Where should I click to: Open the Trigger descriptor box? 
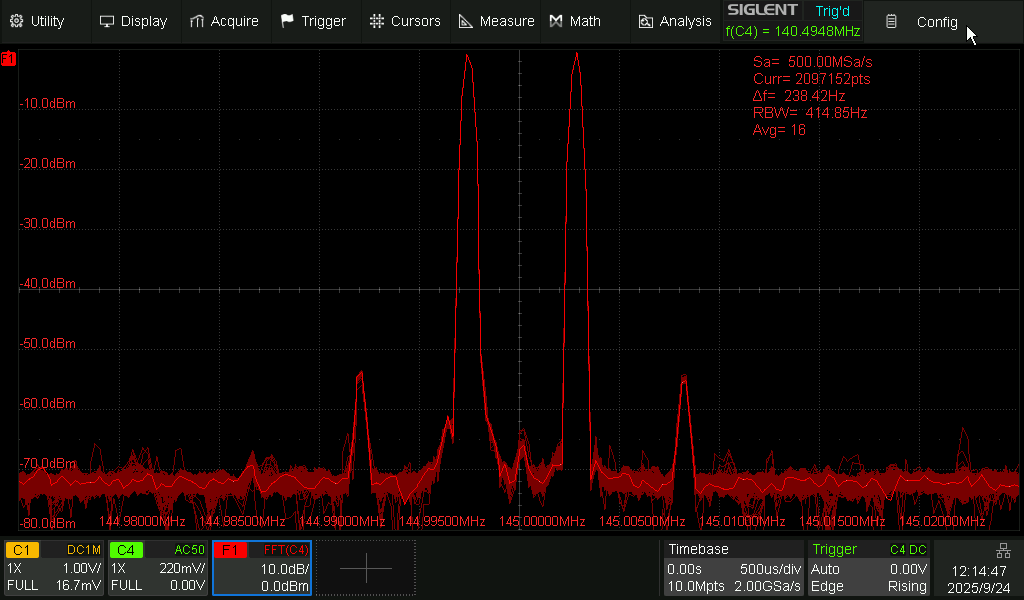(869, 568)
